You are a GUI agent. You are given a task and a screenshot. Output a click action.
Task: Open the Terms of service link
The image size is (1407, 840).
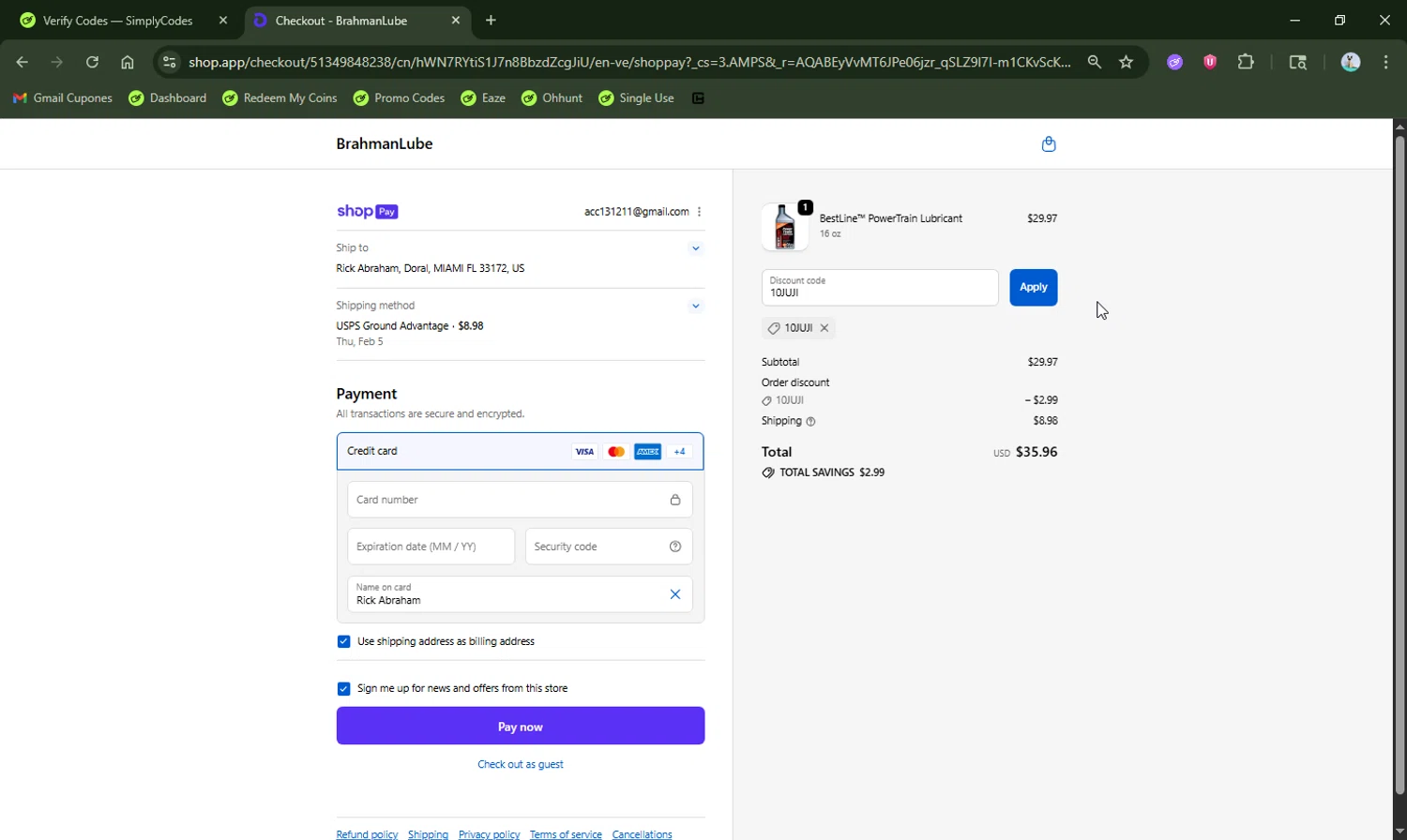pos(566,834)
